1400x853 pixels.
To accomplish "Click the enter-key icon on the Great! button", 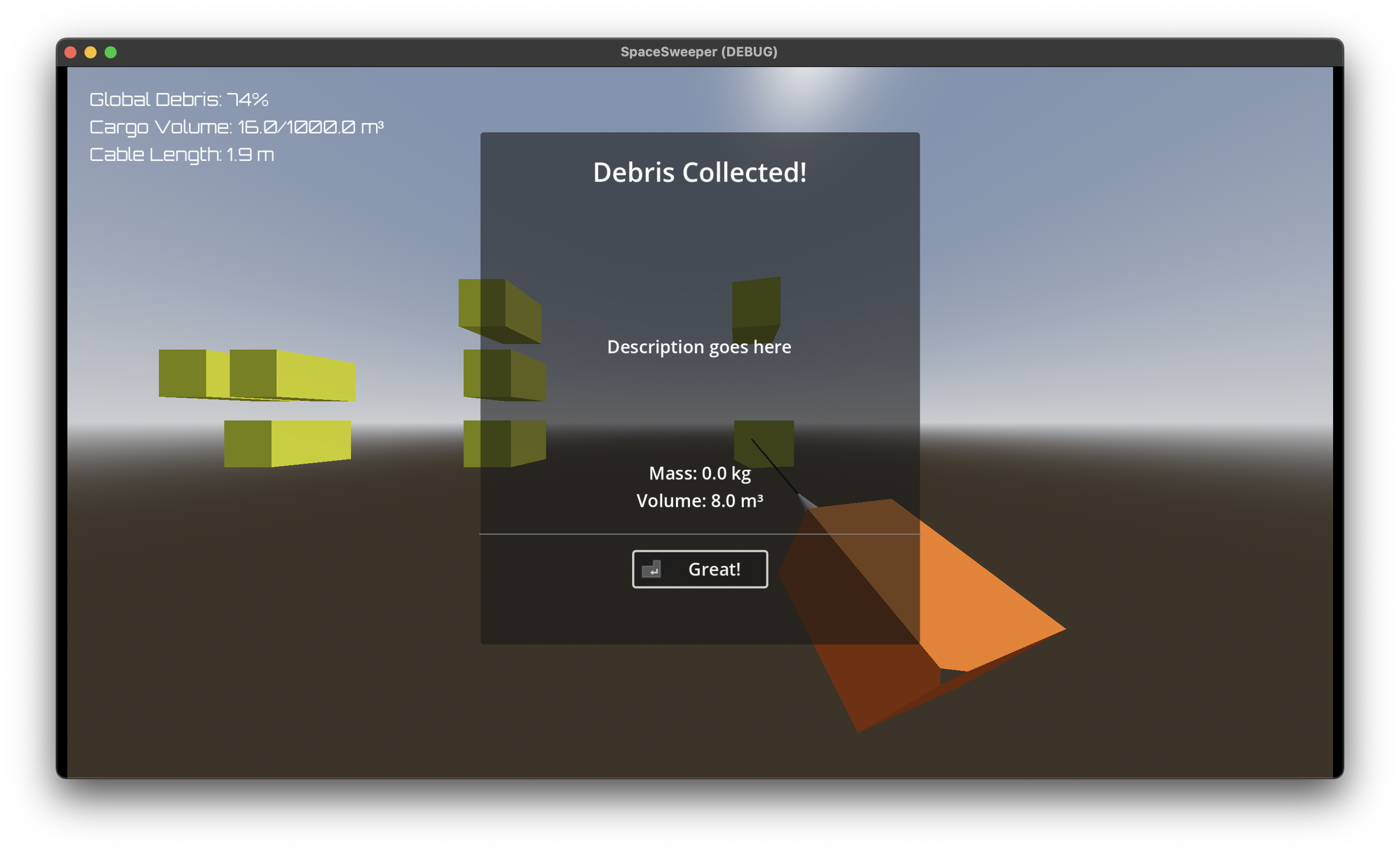I will pyautogui.click(x=652, y=569).
